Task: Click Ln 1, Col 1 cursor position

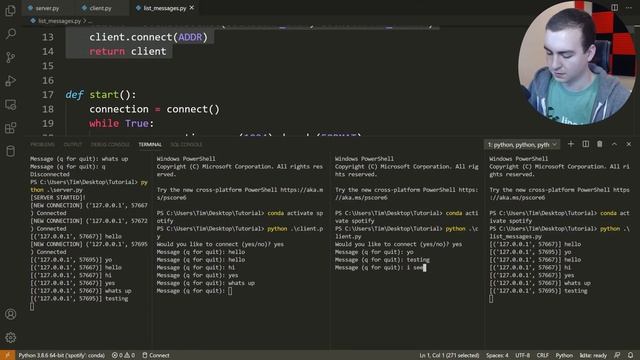Action: [x=449, y=355]
